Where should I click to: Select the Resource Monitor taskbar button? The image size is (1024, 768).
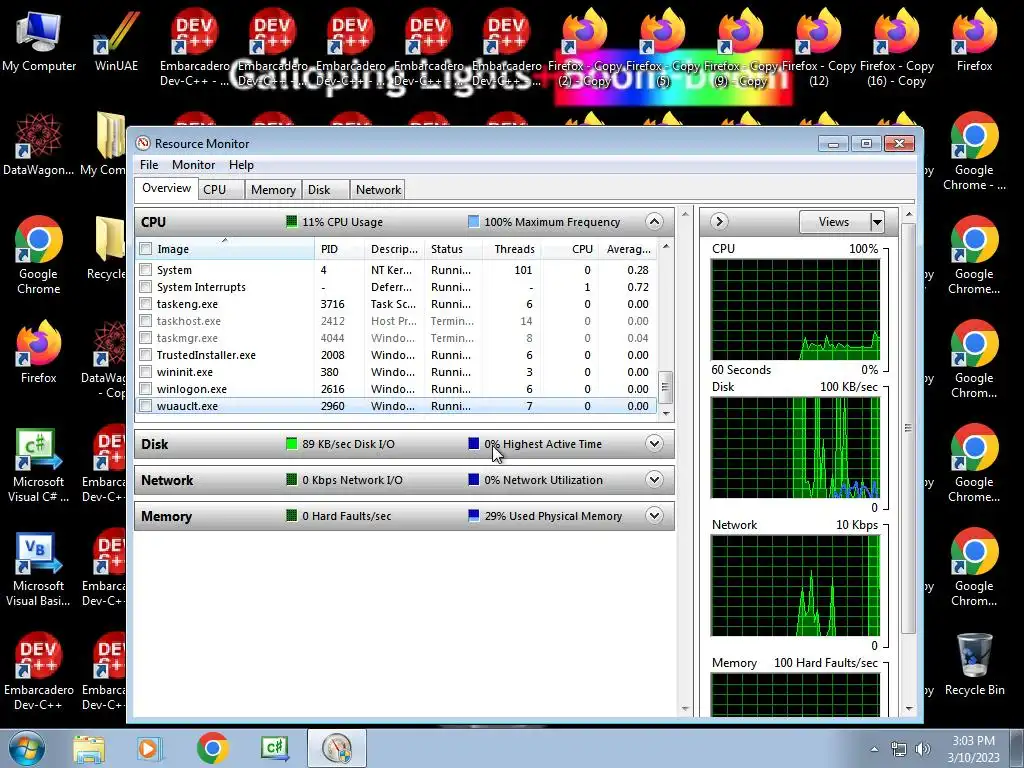pyautogui.click(x=337, y=748)
